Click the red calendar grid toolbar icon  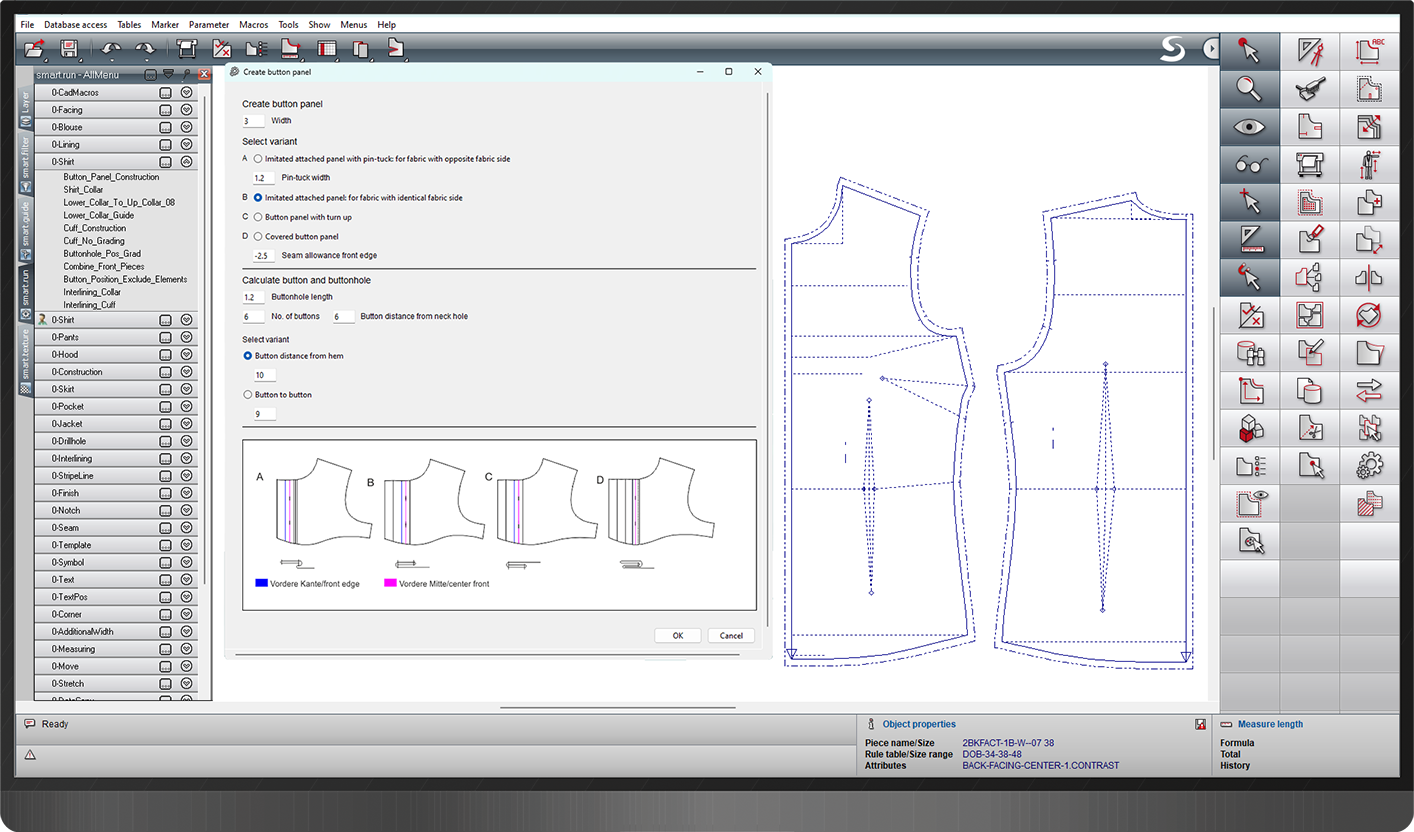[327, 49]
